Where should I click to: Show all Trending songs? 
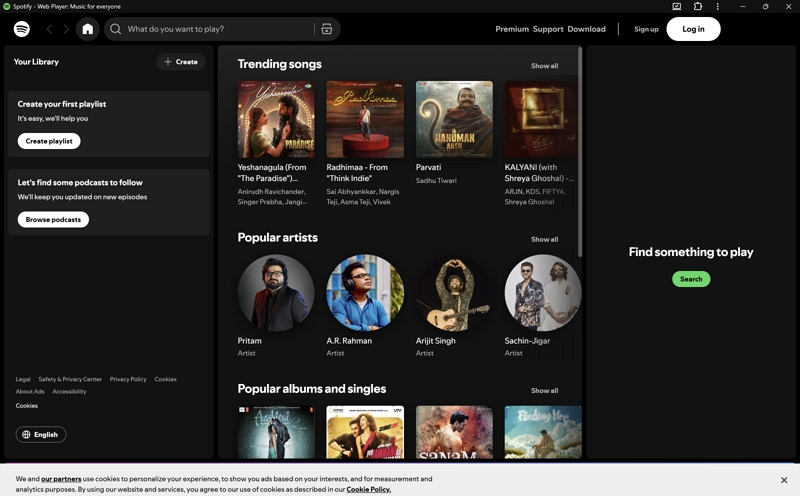tap(544, 66)
